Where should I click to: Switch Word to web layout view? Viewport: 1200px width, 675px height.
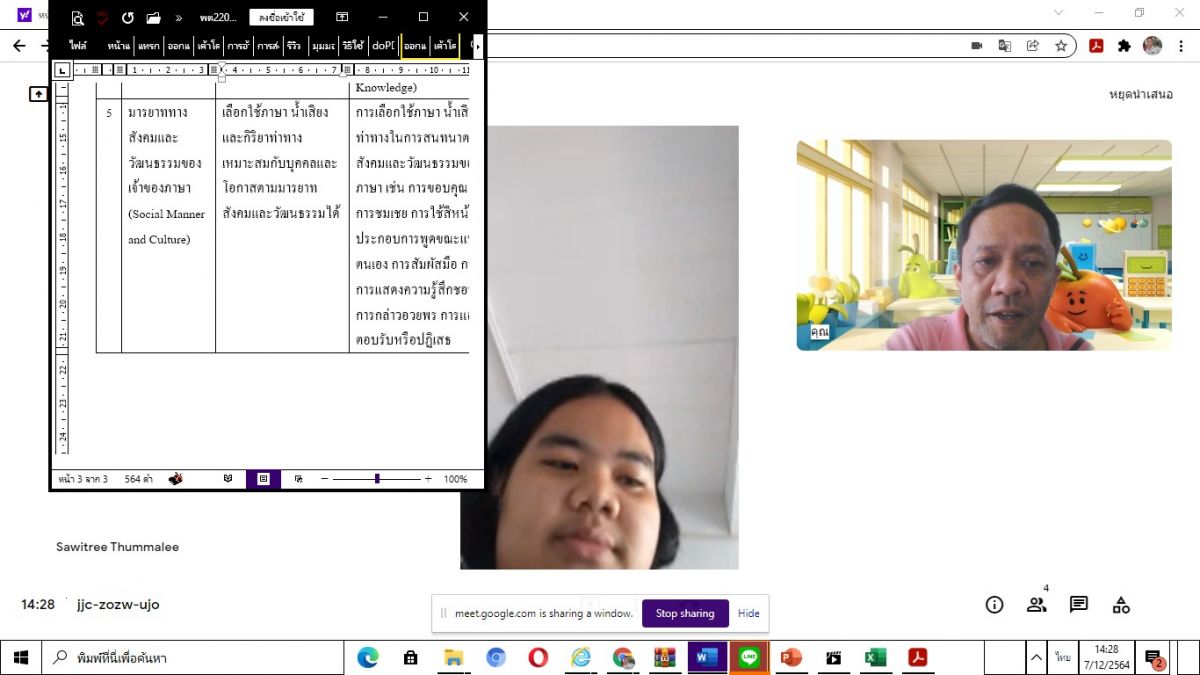coord(298,479)
